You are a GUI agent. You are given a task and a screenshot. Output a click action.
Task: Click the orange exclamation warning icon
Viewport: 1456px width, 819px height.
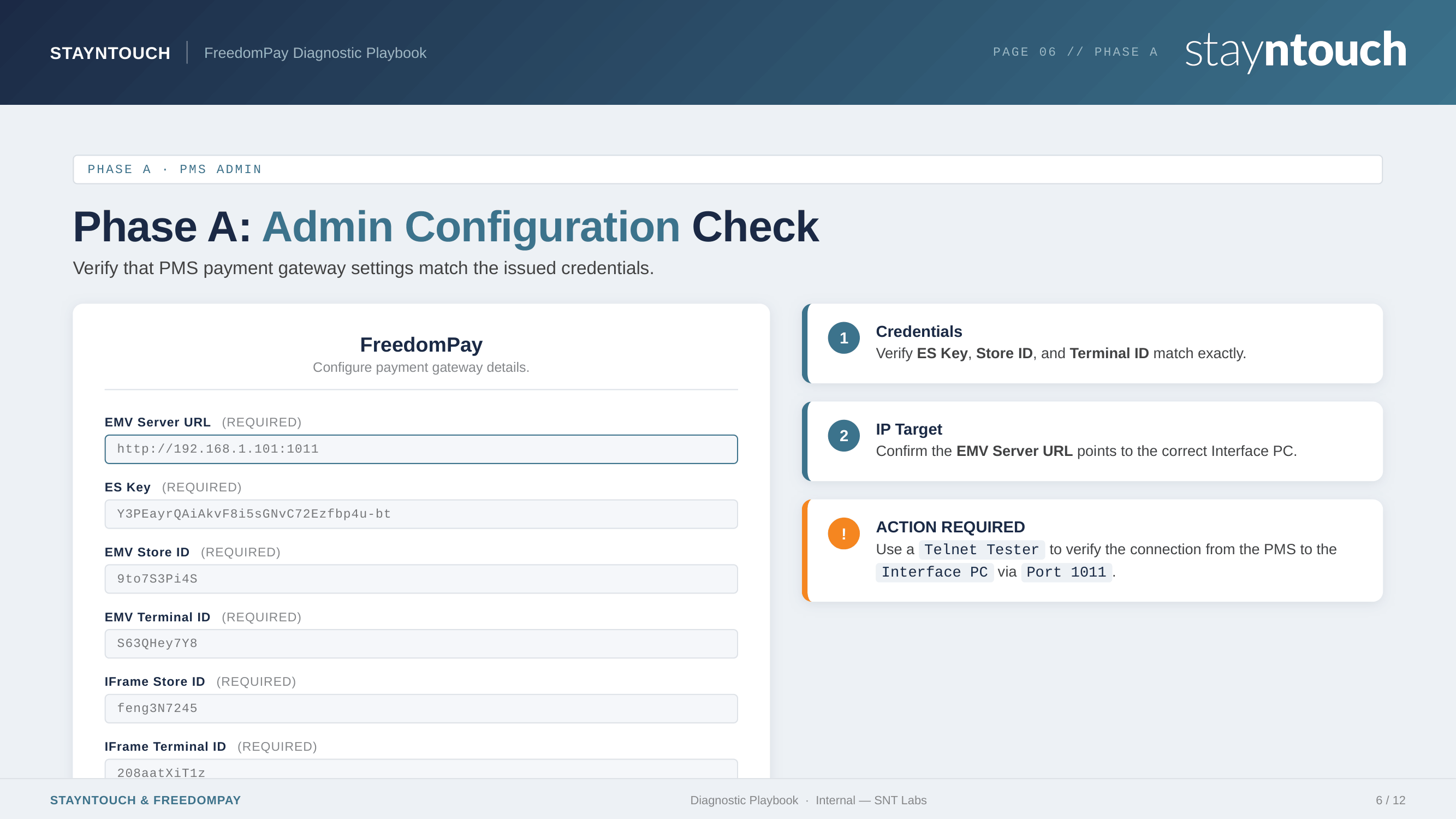[843, 533]
